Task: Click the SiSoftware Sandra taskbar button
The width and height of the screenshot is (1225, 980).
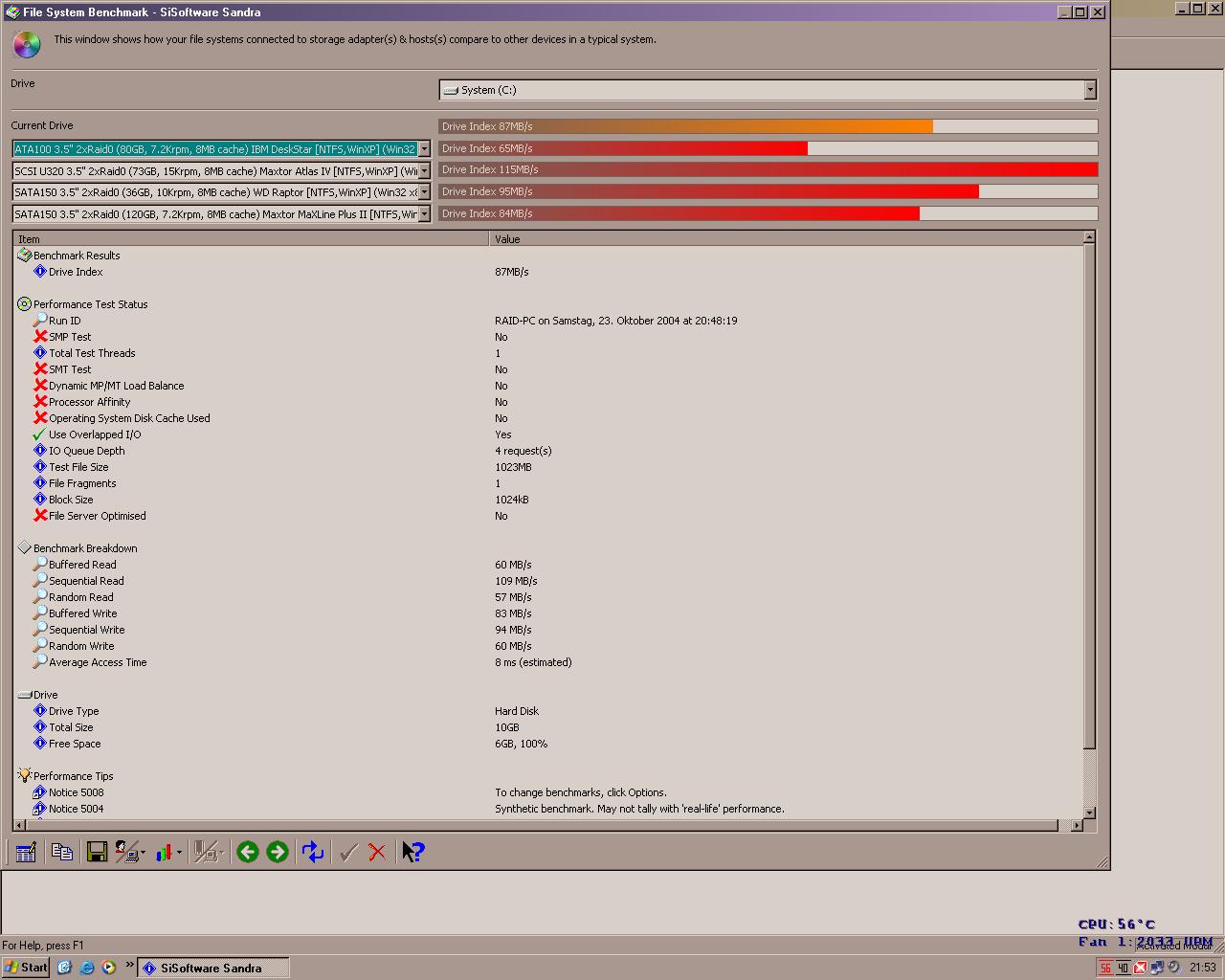Action: tap(213, 968)
